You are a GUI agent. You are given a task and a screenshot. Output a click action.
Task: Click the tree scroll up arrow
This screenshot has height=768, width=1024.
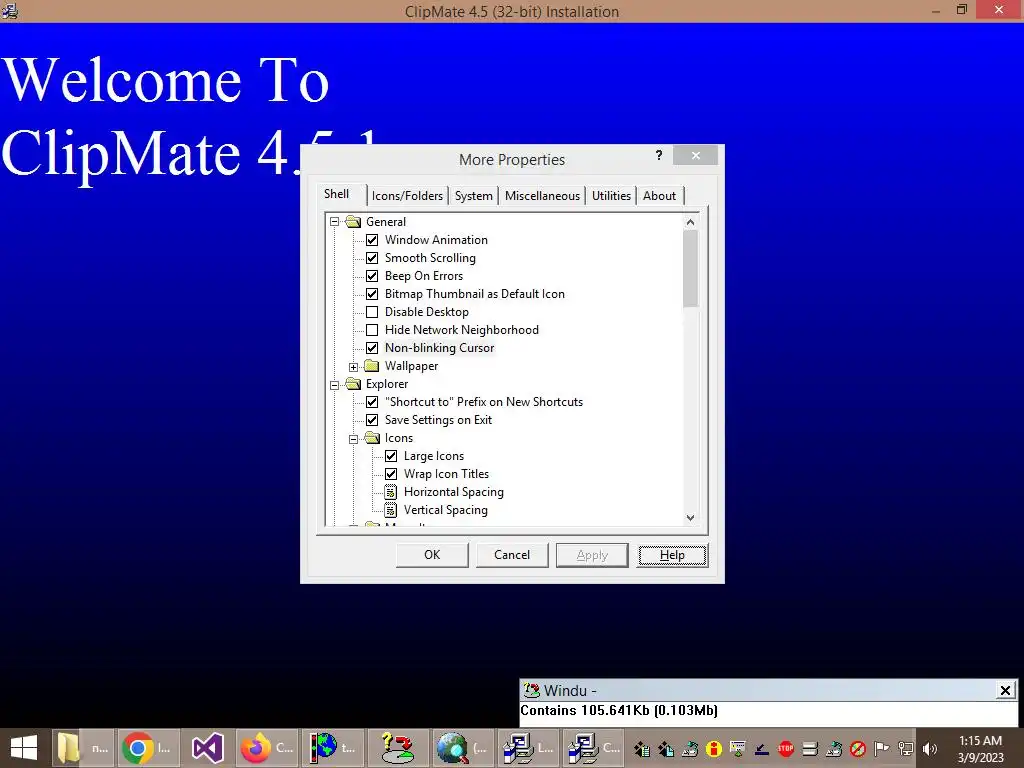point(690,222)
